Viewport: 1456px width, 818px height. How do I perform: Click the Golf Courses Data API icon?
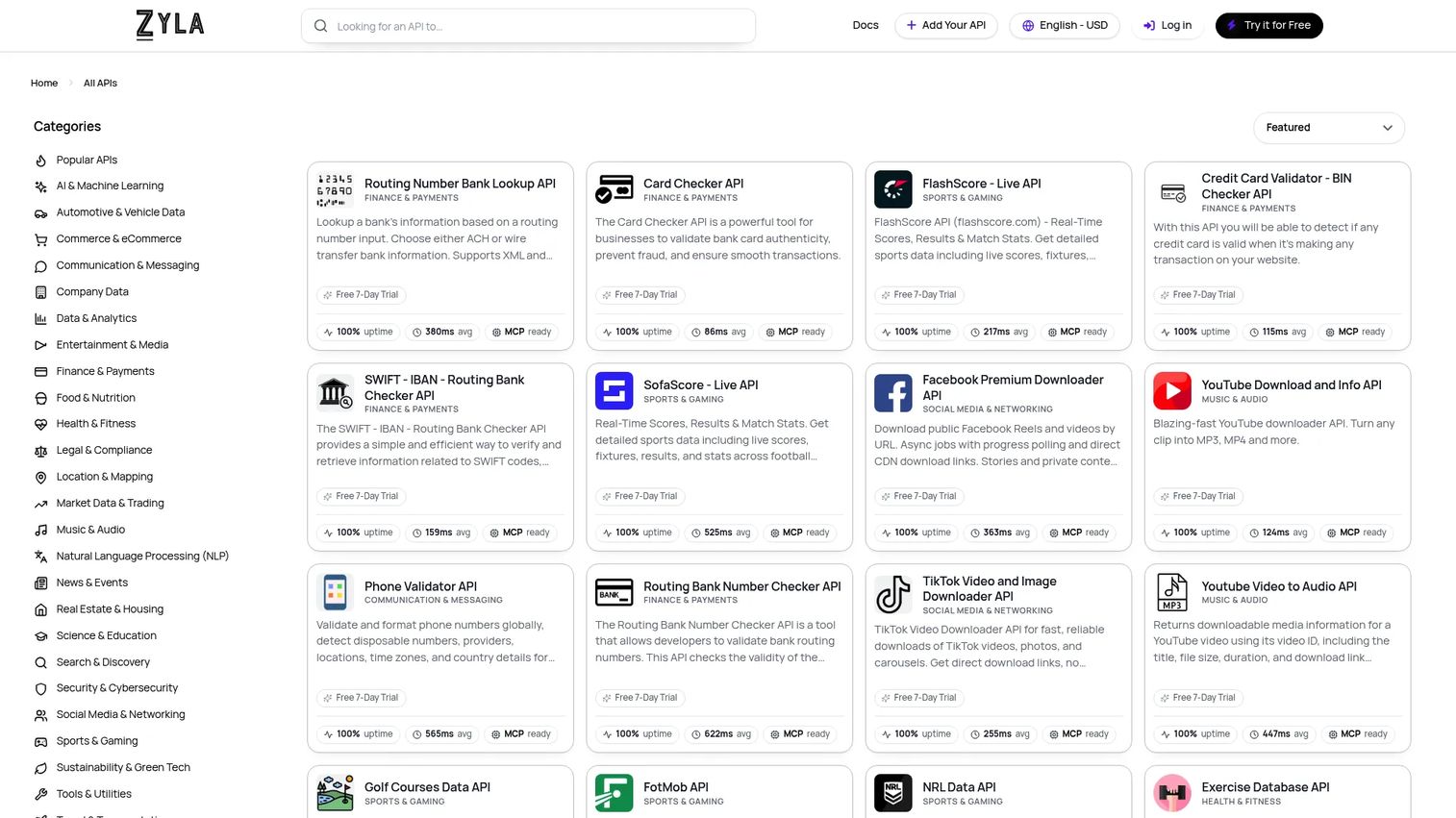[x=335, y=794]
